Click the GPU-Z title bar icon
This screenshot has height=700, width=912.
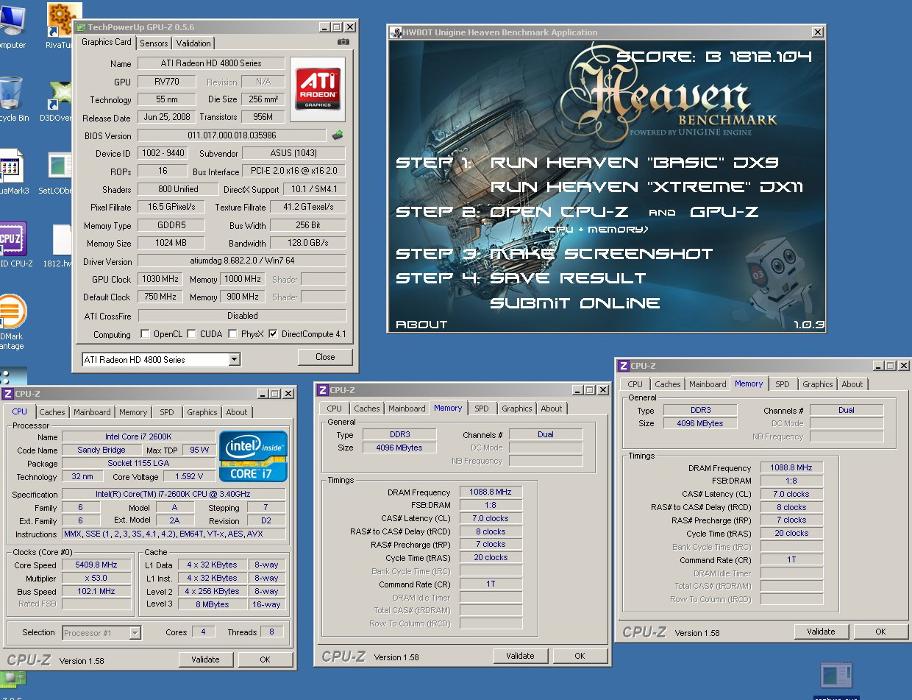pyautogui.click(x=81, y=27)
